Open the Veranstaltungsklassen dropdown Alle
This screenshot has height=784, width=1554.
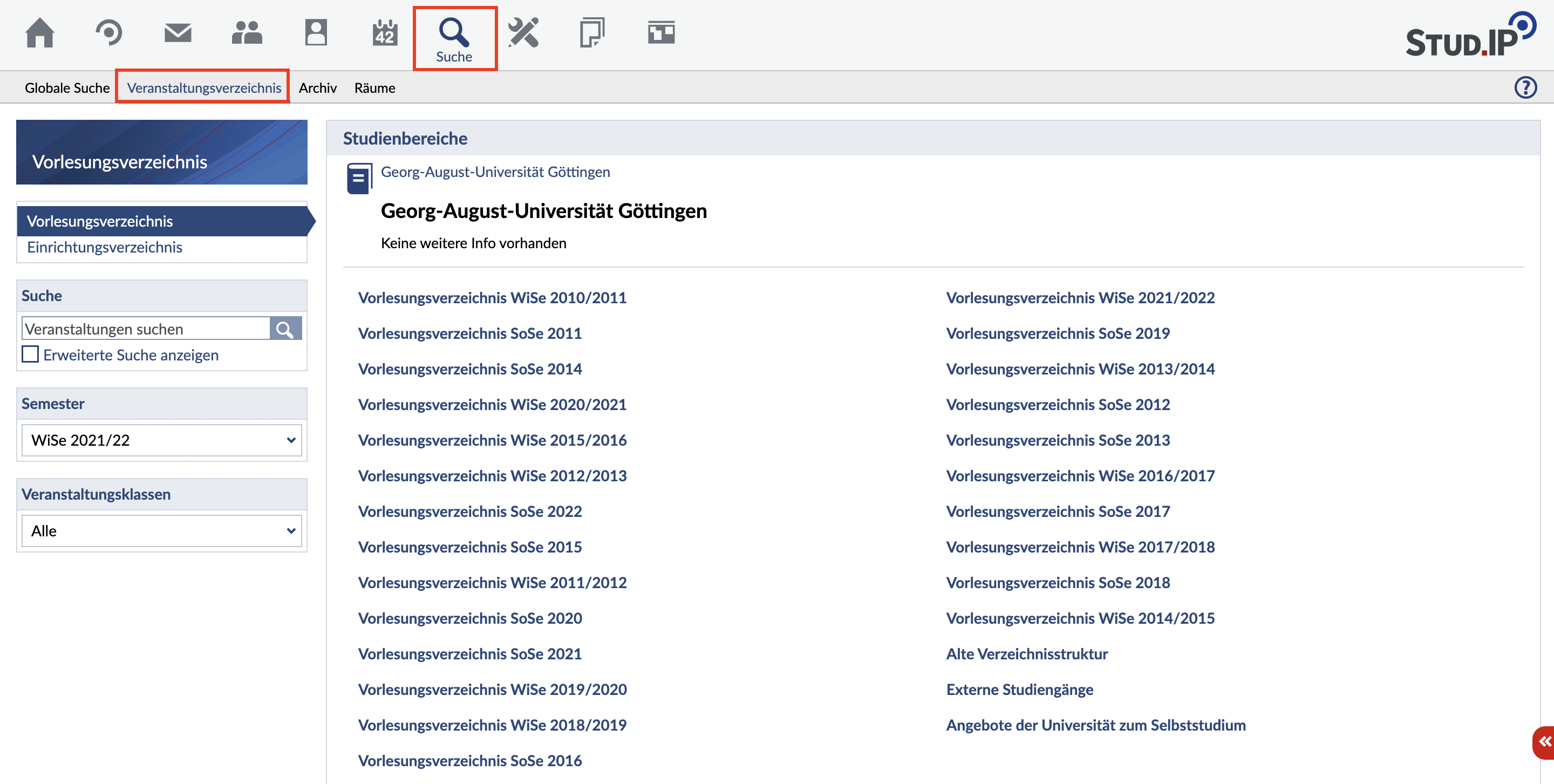(x=162, y=531)
